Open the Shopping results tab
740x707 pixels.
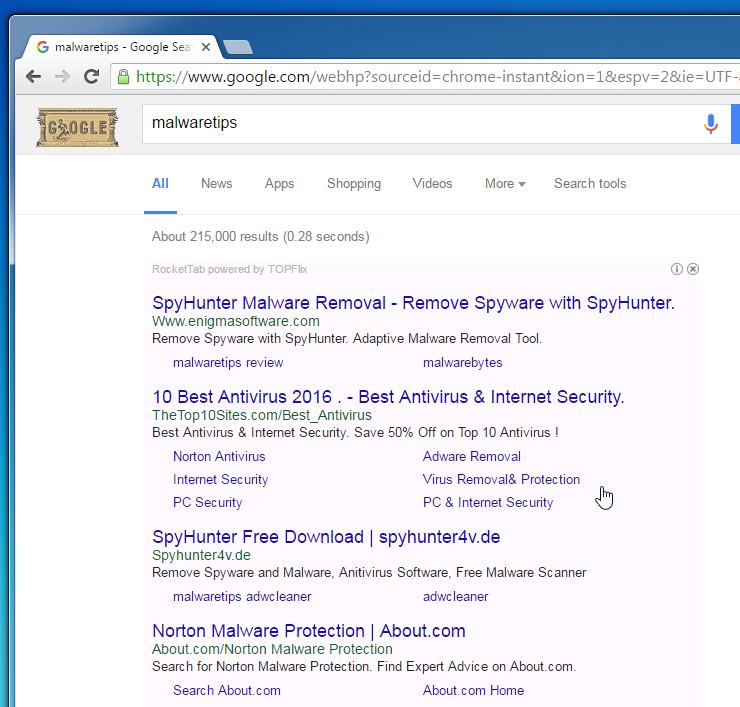(354, 184)
